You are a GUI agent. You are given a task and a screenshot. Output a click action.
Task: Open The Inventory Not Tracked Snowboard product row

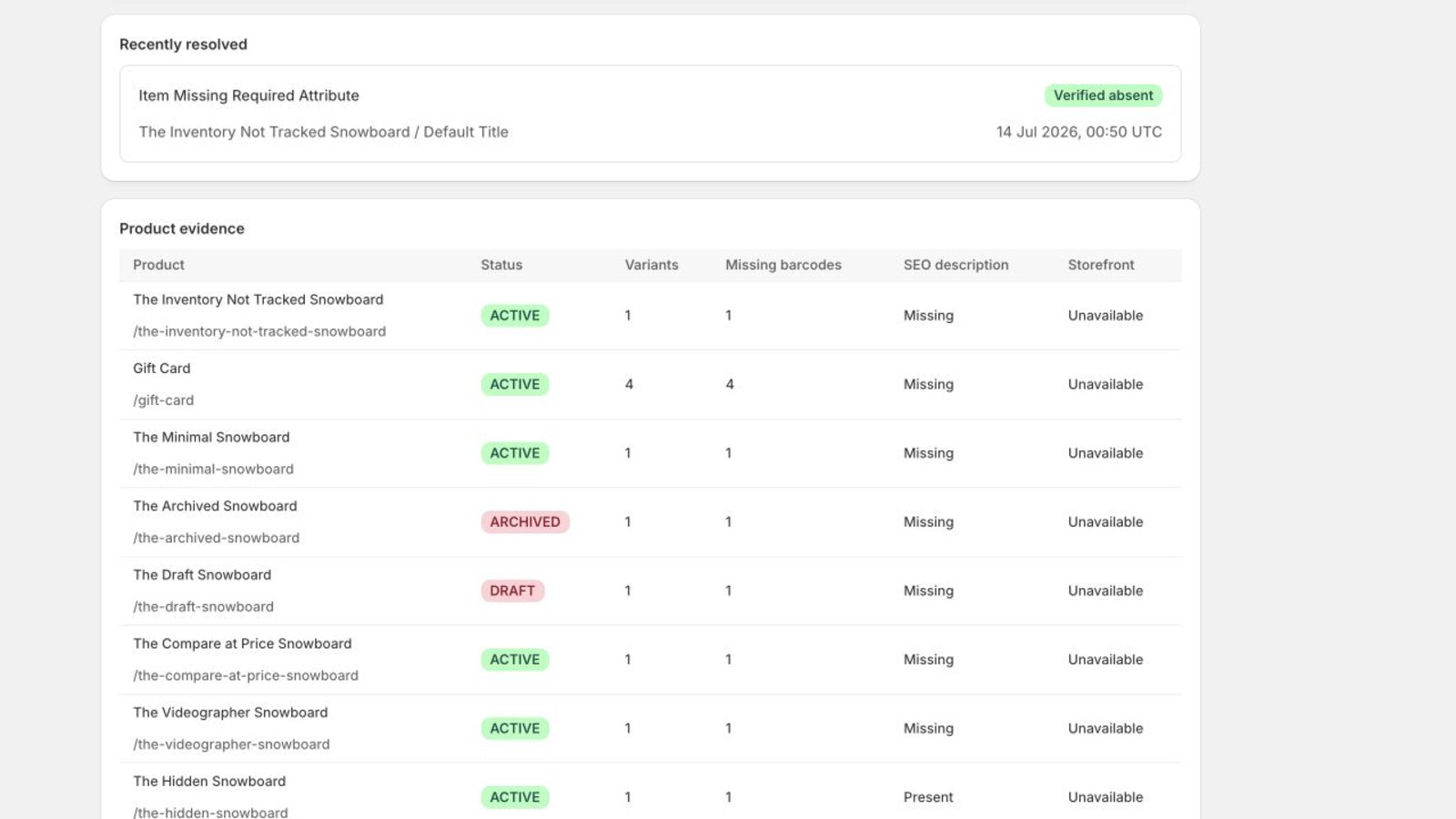[x=650, y=316]
